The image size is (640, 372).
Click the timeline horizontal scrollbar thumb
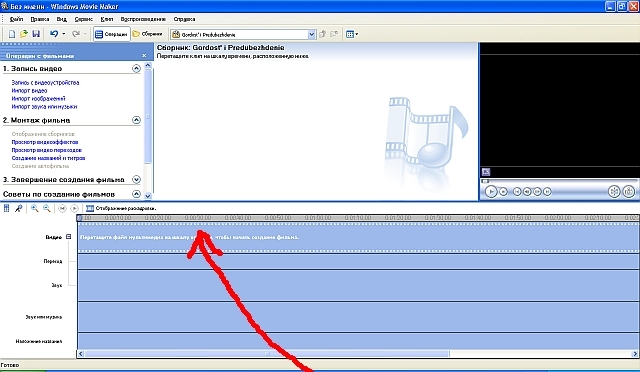point(267,354)
